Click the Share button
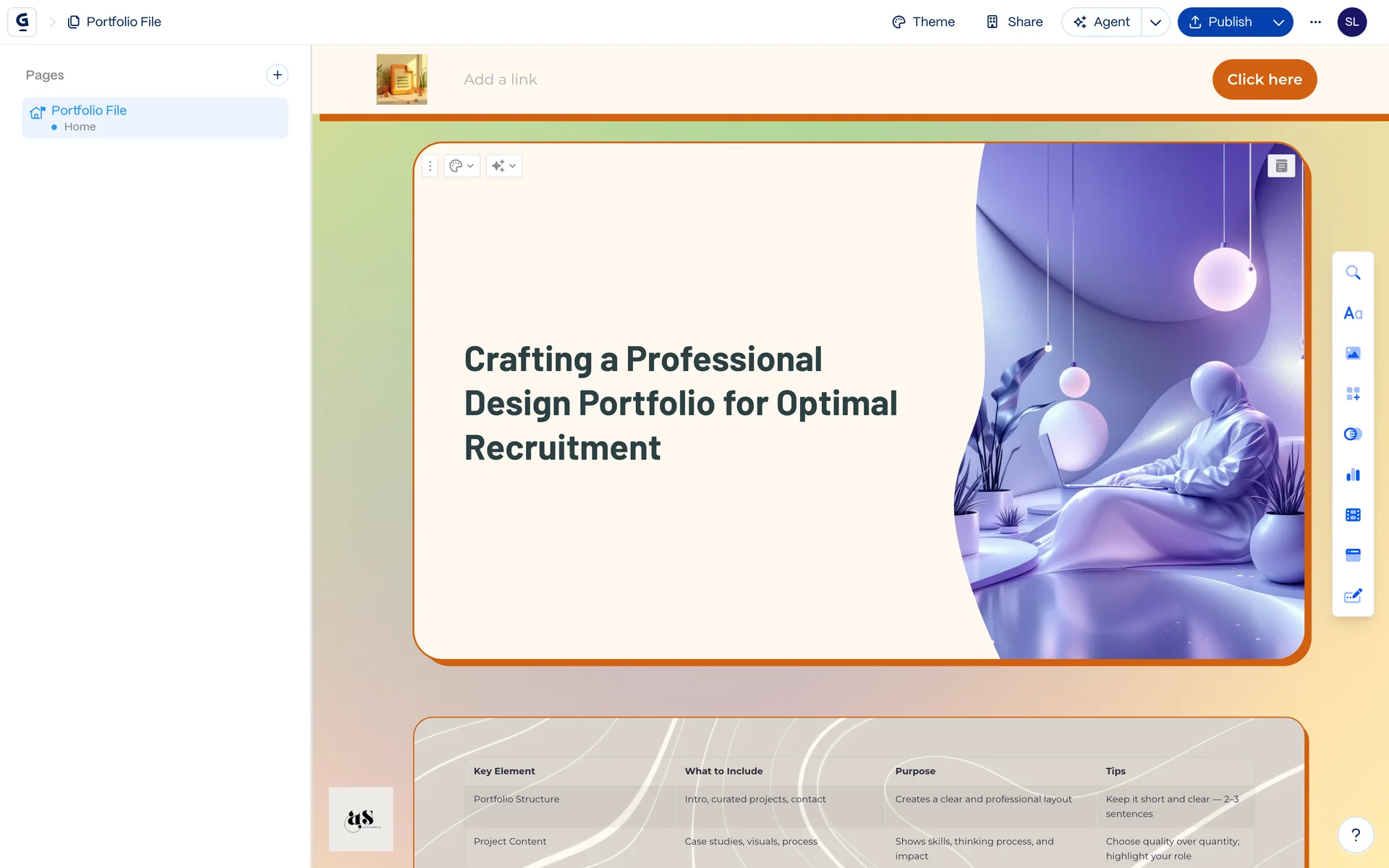This screenshot has height=868, width=1389. point(1014,22)
